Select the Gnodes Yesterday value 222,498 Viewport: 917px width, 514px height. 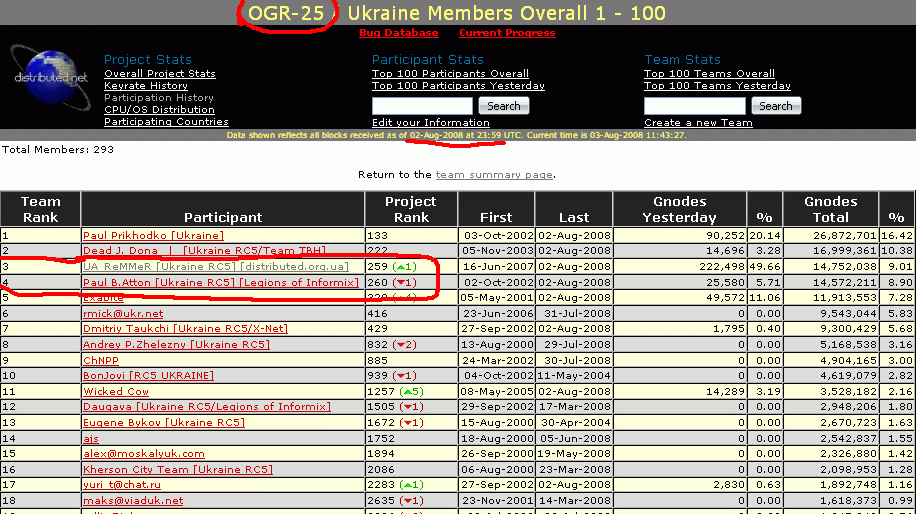722,267
